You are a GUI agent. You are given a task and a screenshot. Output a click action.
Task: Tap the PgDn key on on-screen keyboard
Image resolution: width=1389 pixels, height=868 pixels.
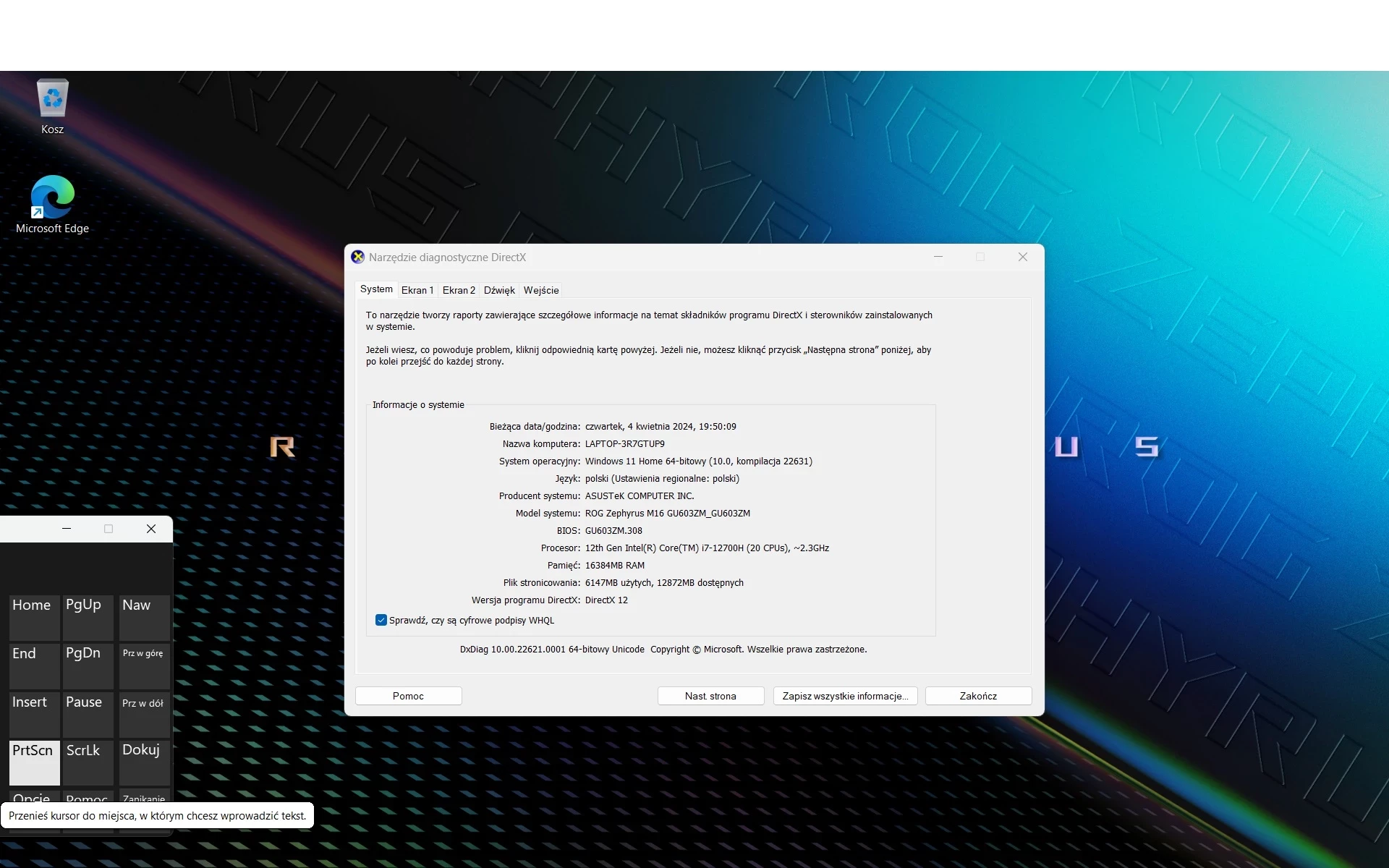pyautogui.click(x=88, y=665)
